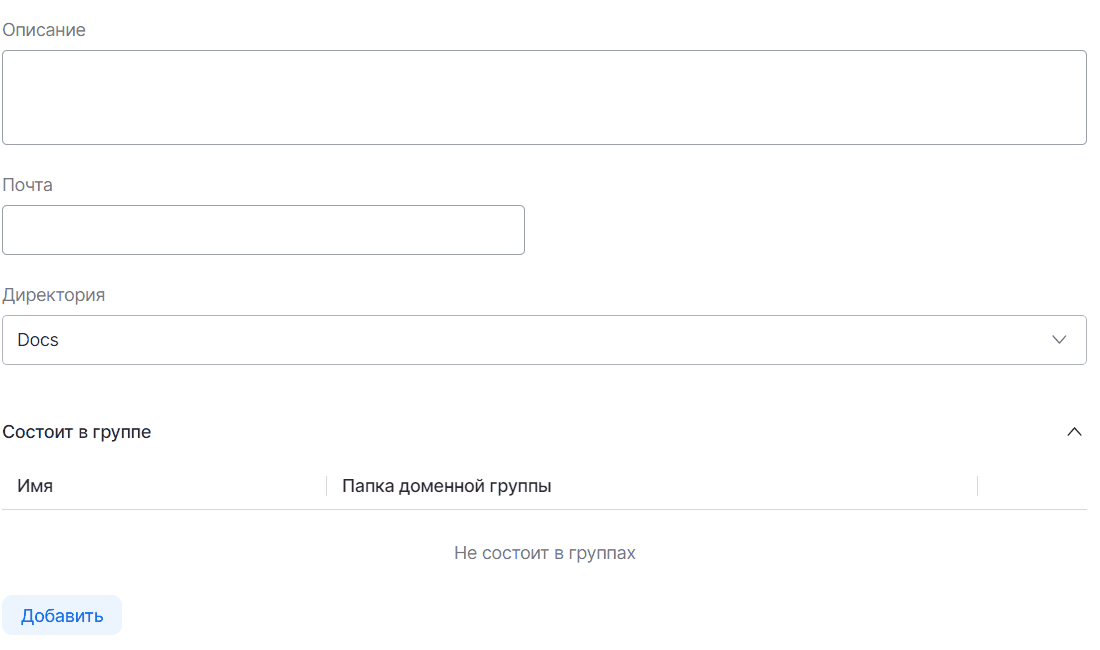The width and height of the screenshot is (1100, 650).
Task: Click the Состоит в группе section title
Action: pos(77,432)
